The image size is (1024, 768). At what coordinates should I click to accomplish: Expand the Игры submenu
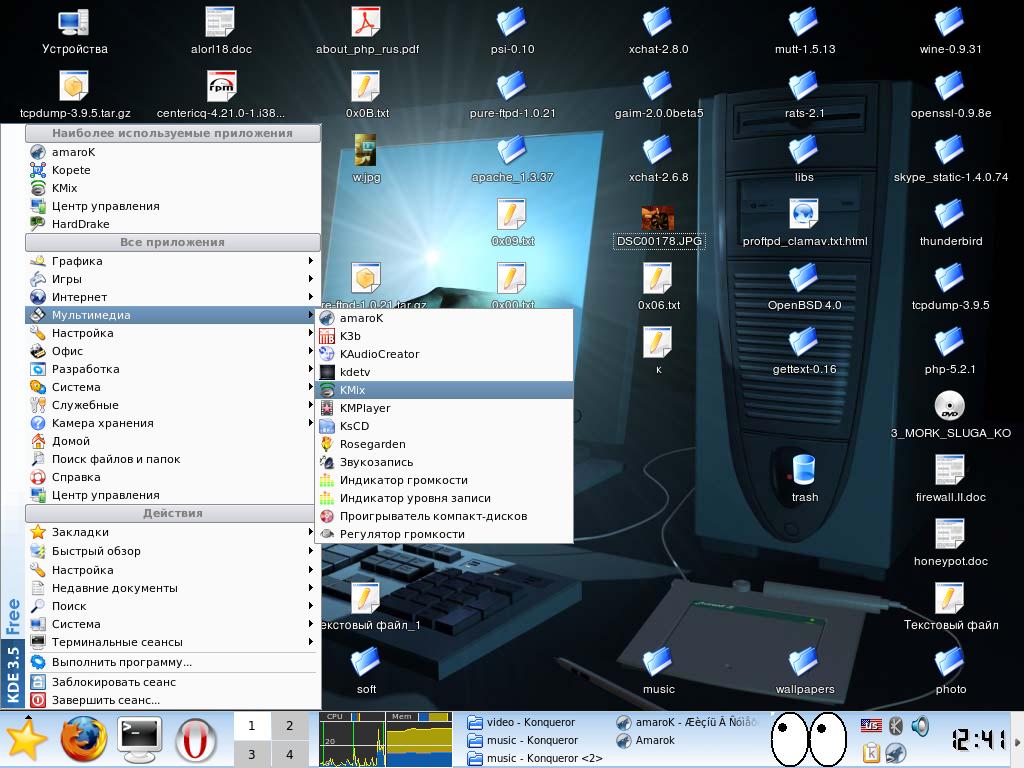click(x=172, y=279)
